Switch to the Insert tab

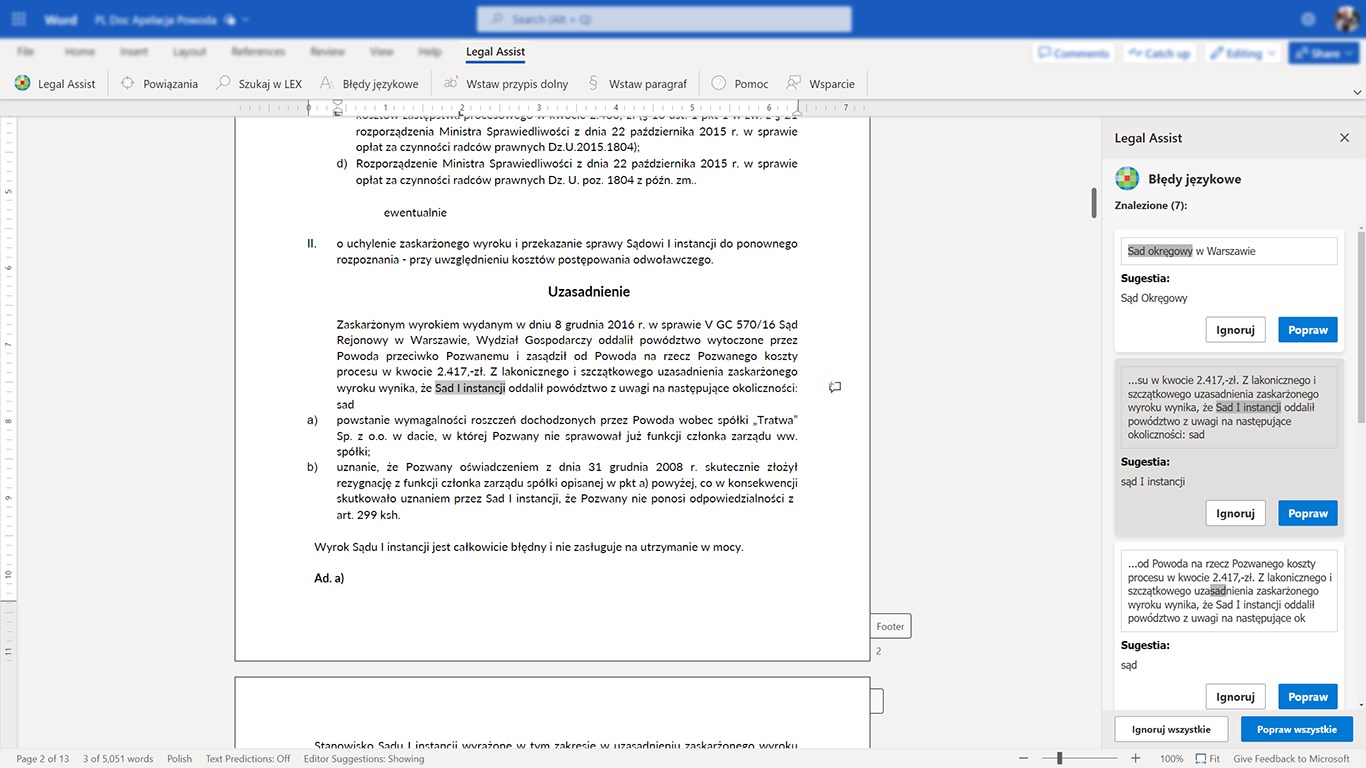[134, 51]
